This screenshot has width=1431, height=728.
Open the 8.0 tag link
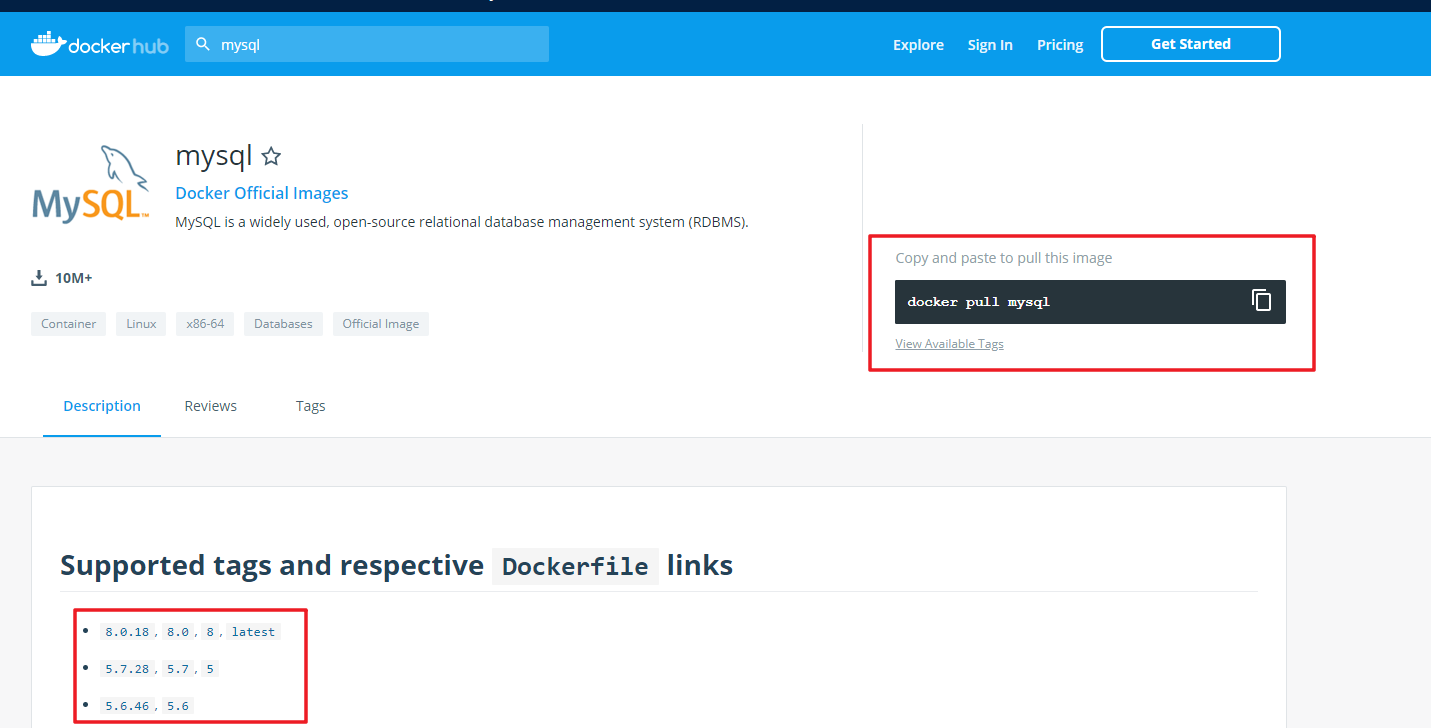tap(178, 632)
